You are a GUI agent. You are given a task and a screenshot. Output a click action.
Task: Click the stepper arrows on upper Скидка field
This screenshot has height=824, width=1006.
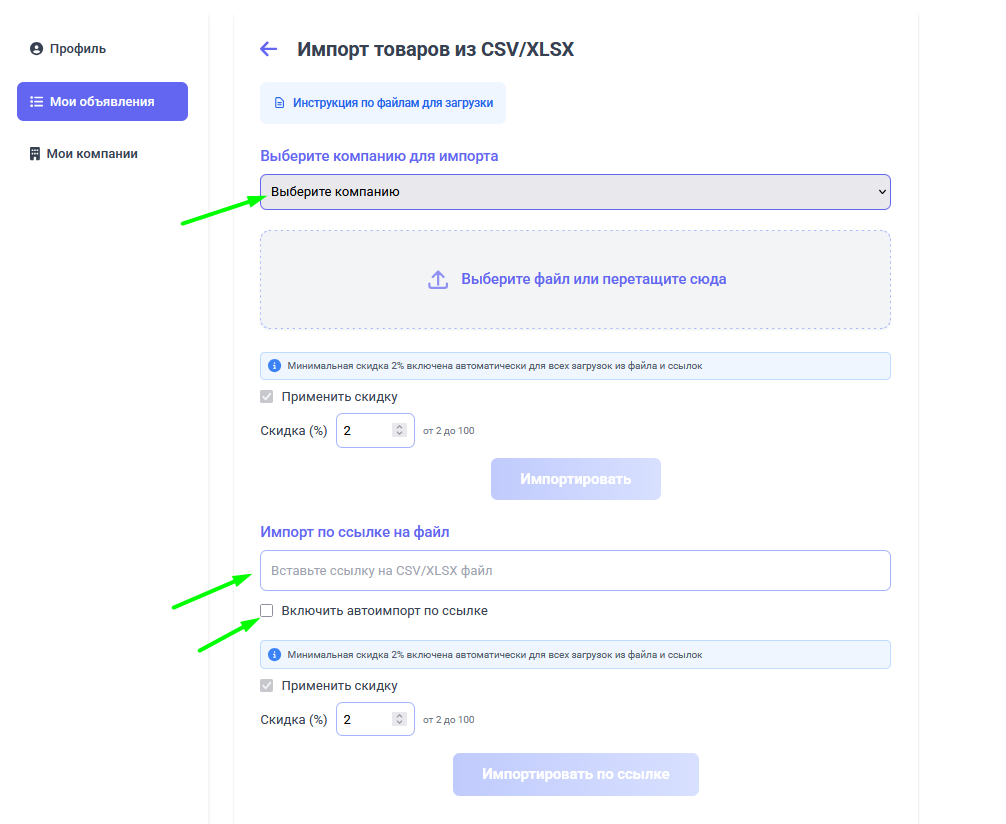401,429
